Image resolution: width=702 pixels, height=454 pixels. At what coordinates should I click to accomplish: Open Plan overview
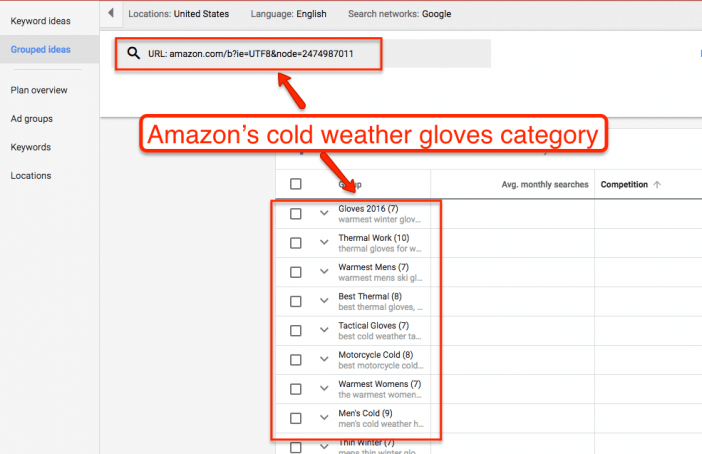click(x=39, y=90)
